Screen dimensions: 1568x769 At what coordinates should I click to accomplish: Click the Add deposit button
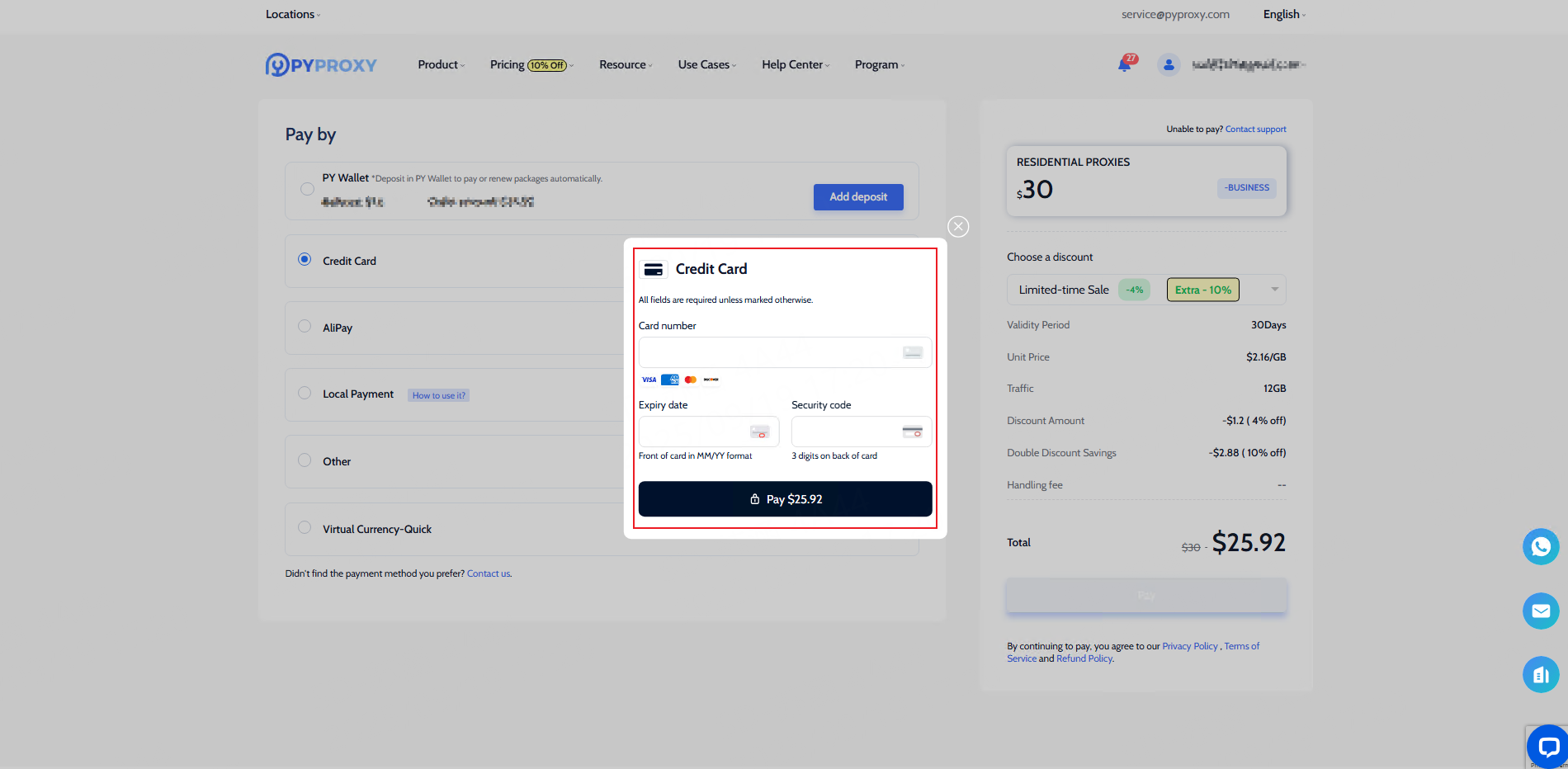click(857, 197)
